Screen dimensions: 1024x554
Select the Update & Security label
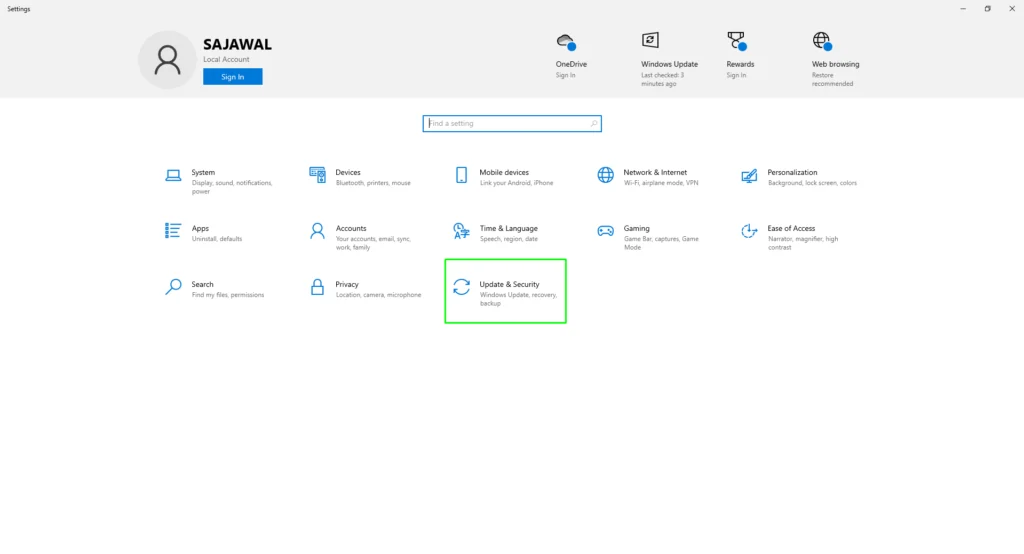tap(509, 284)
